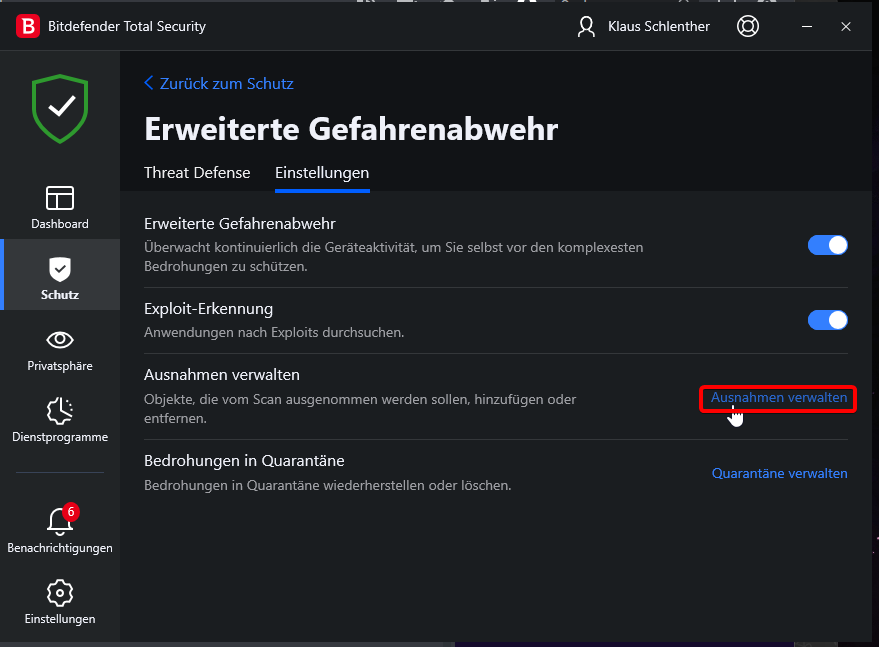Open Einstellungen gear icon in sidebar

(x=60, y=592)
